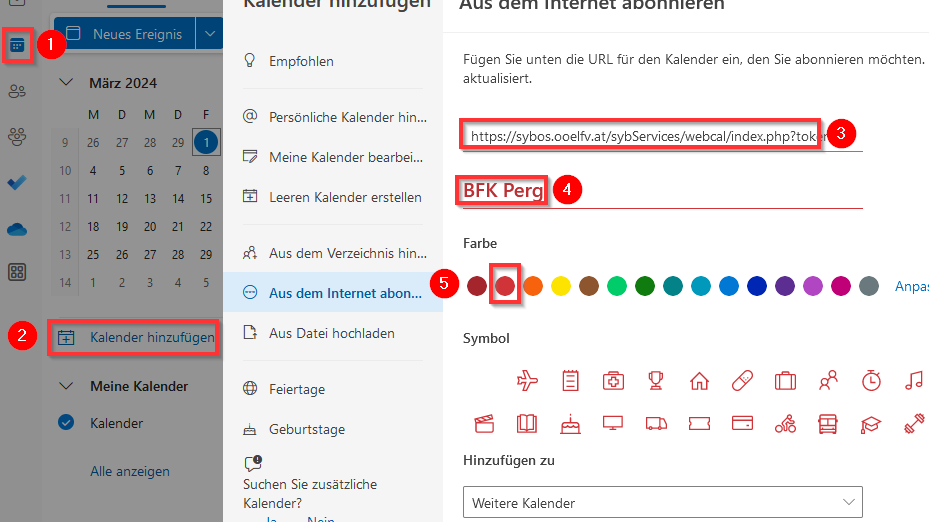Image resolution: width=929 pixels, height=522 pixels.
Task: Choose the trophy symbol for the calendar
Action: (656, 381)
